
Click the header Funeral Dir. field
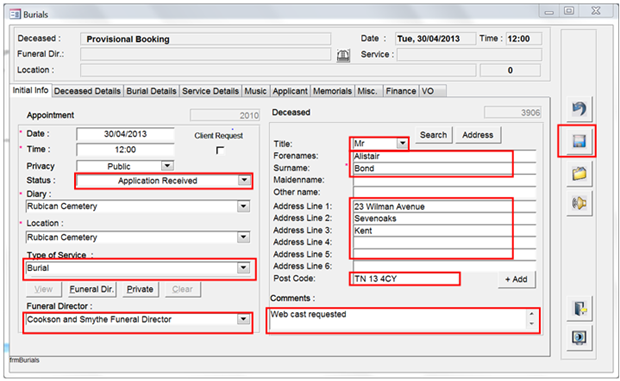(x=206, y=54)
